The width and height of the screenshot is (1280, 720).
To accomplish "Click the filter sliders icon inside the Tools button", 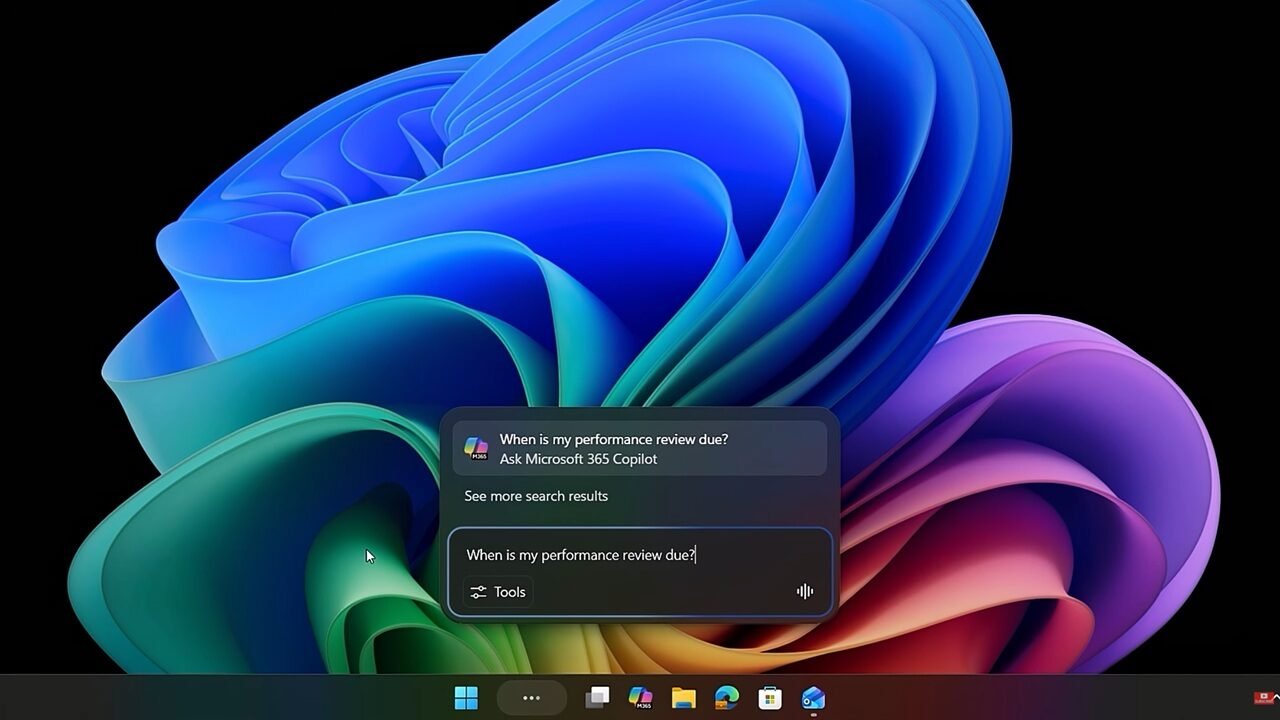I will point(480,591).
